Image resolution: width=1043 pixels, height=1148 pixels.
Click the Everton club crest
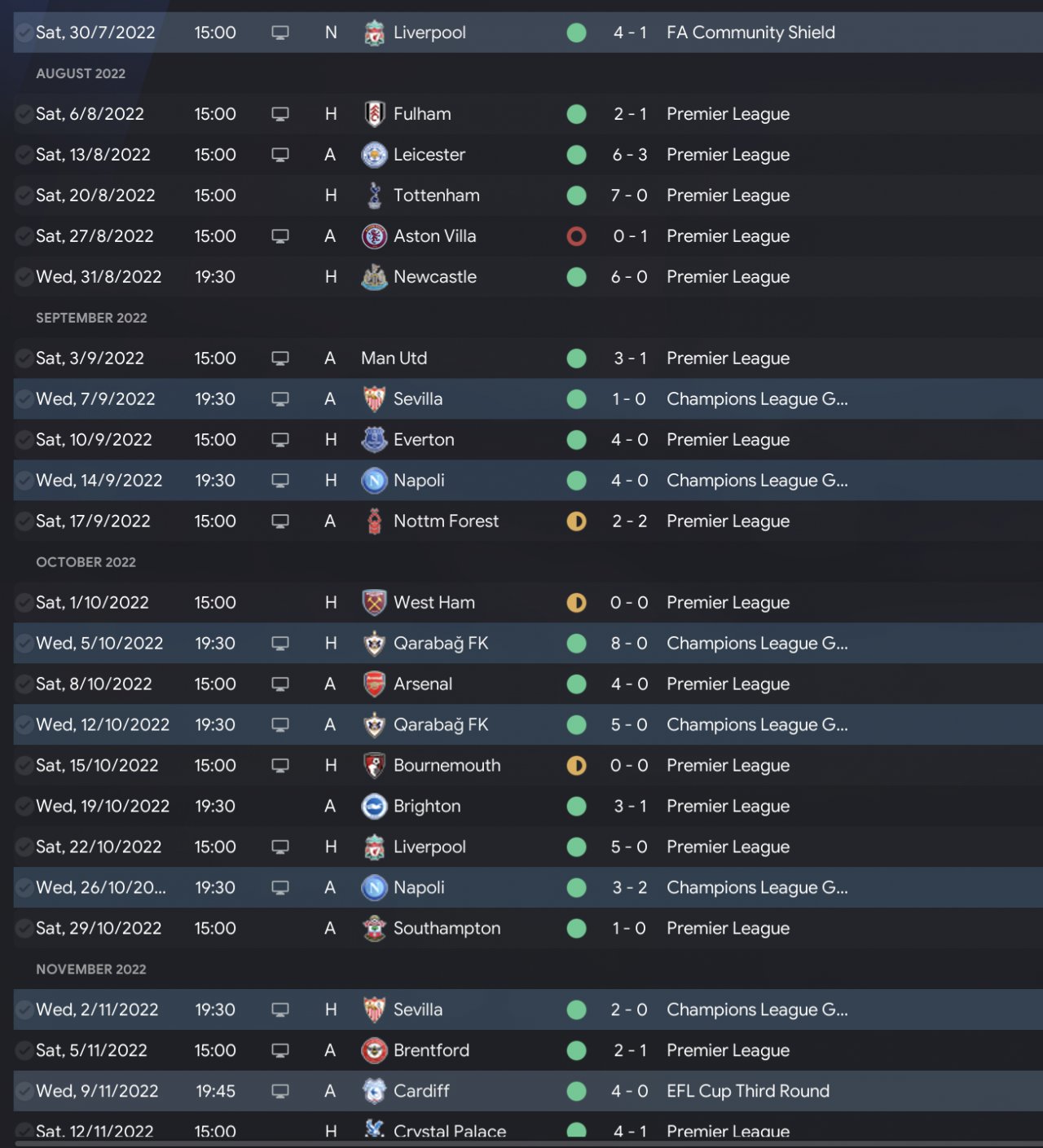coord(374,440)
